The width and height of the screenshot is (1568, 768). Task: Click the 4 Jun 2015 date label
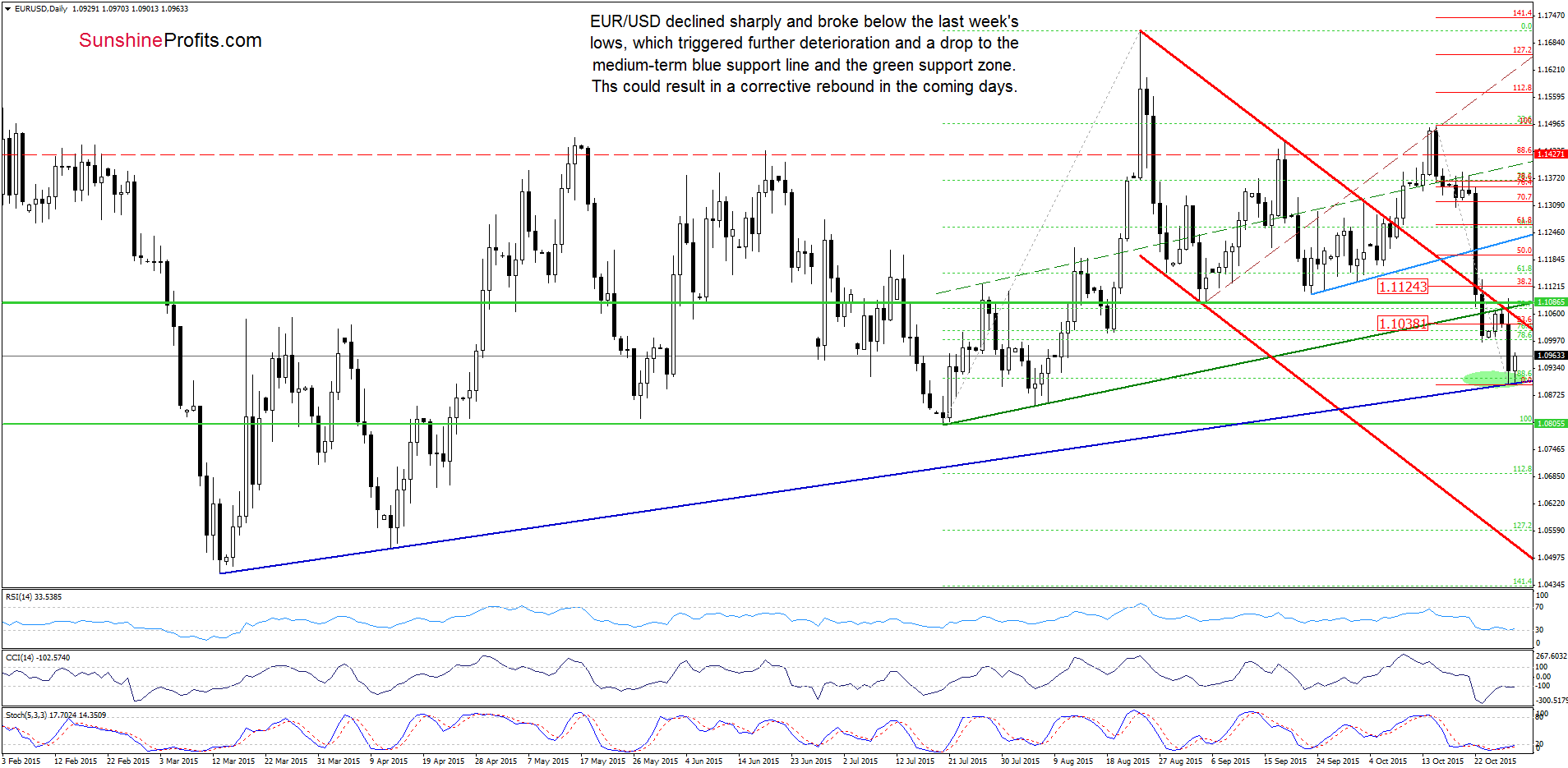704,761
